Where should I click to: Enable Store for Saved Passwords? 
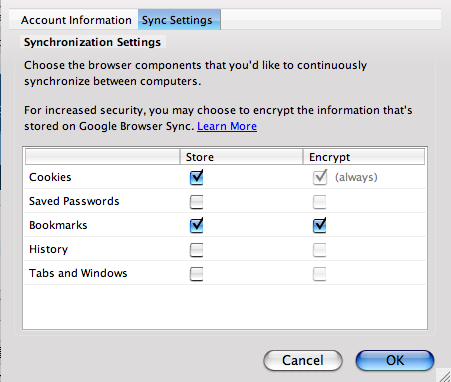click(x=196, y=202)
